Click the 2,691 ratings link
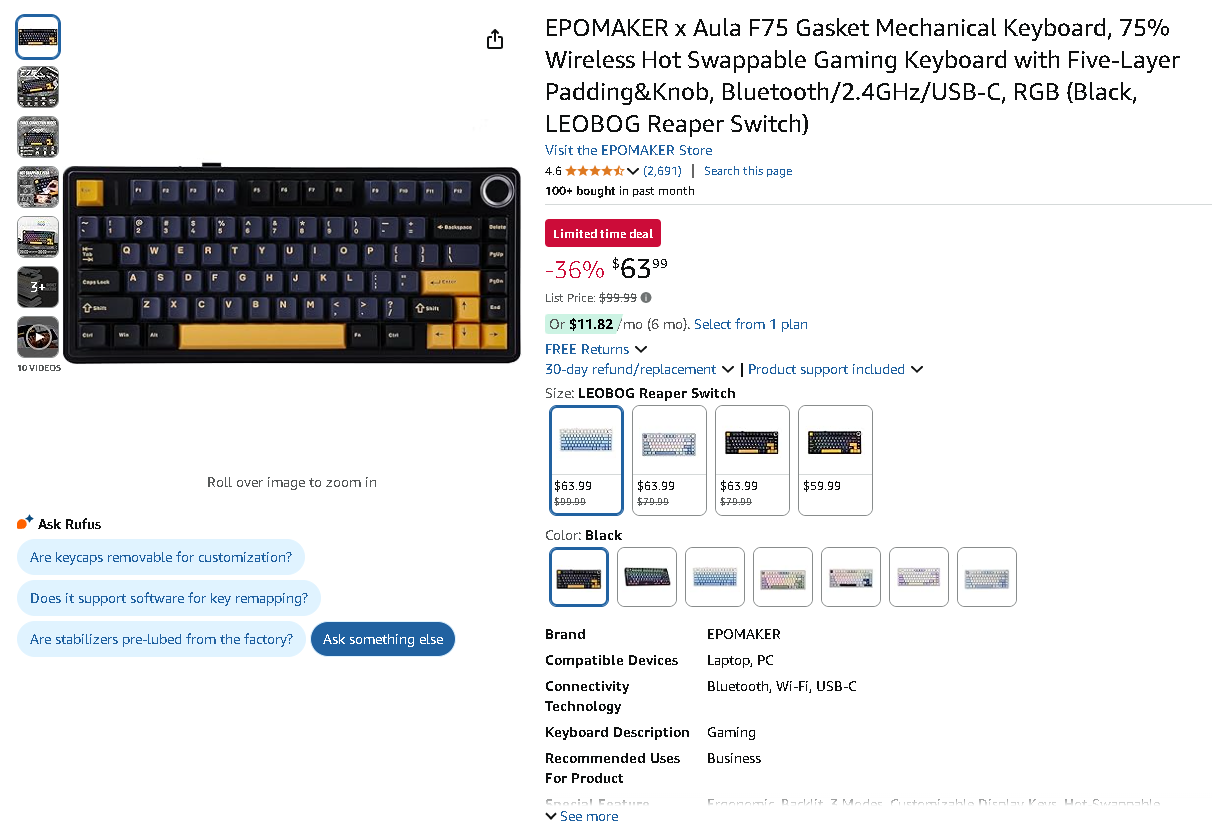Image resolution: width=1219 pixels, height=828 pixels. click(x=661, y=170)
